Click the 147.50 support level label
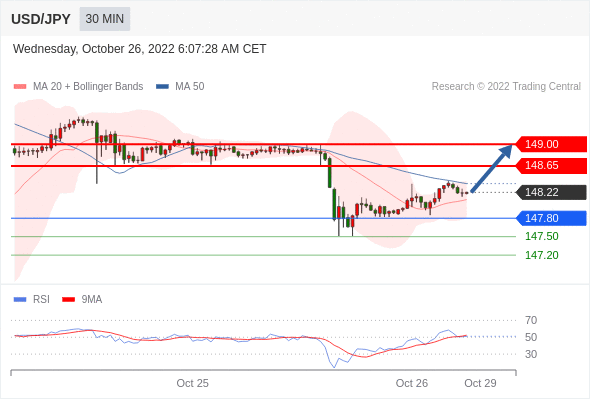 (x=541, y=236)
